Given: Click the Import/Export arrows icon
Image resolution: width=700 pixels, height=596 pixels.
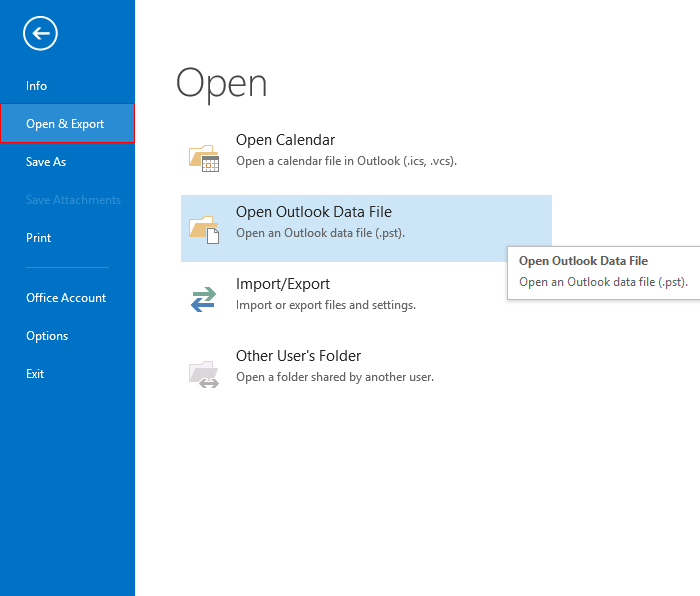Looking at the screenshot, I should click(x=204, y=299).
